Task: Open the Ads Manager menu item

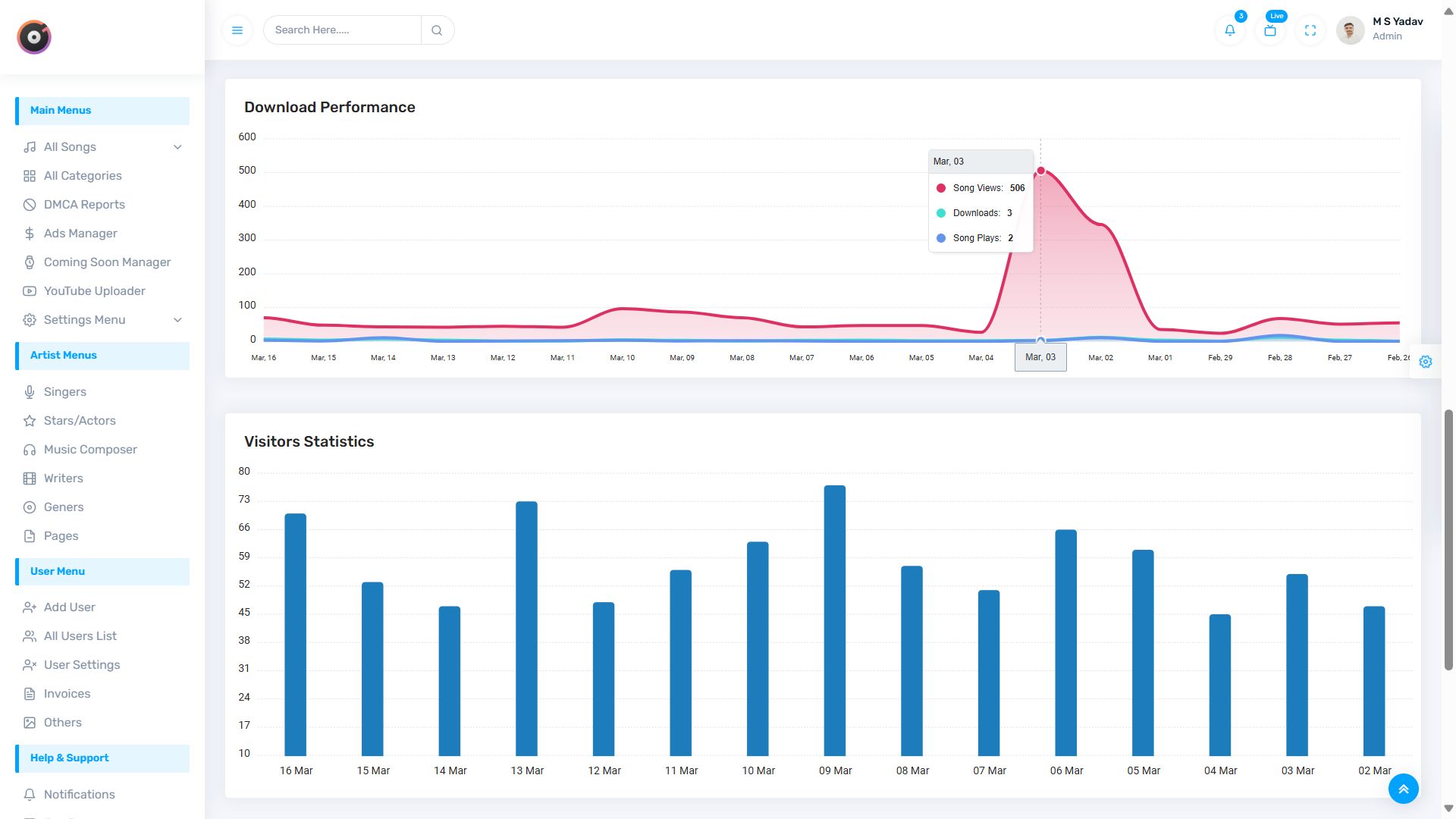Action: tap(80, 234)
